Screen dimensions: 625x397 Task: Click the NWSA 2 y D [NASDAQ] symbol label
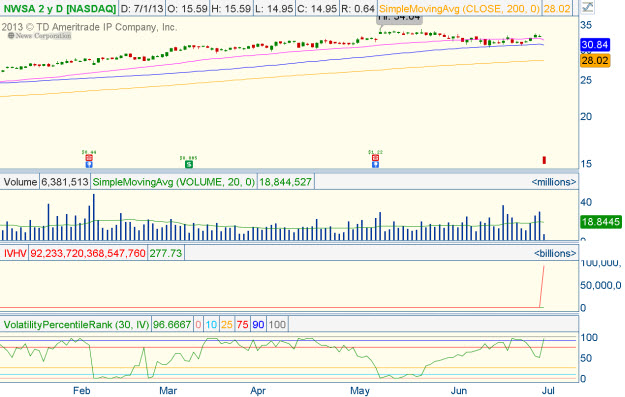point(59,8)
